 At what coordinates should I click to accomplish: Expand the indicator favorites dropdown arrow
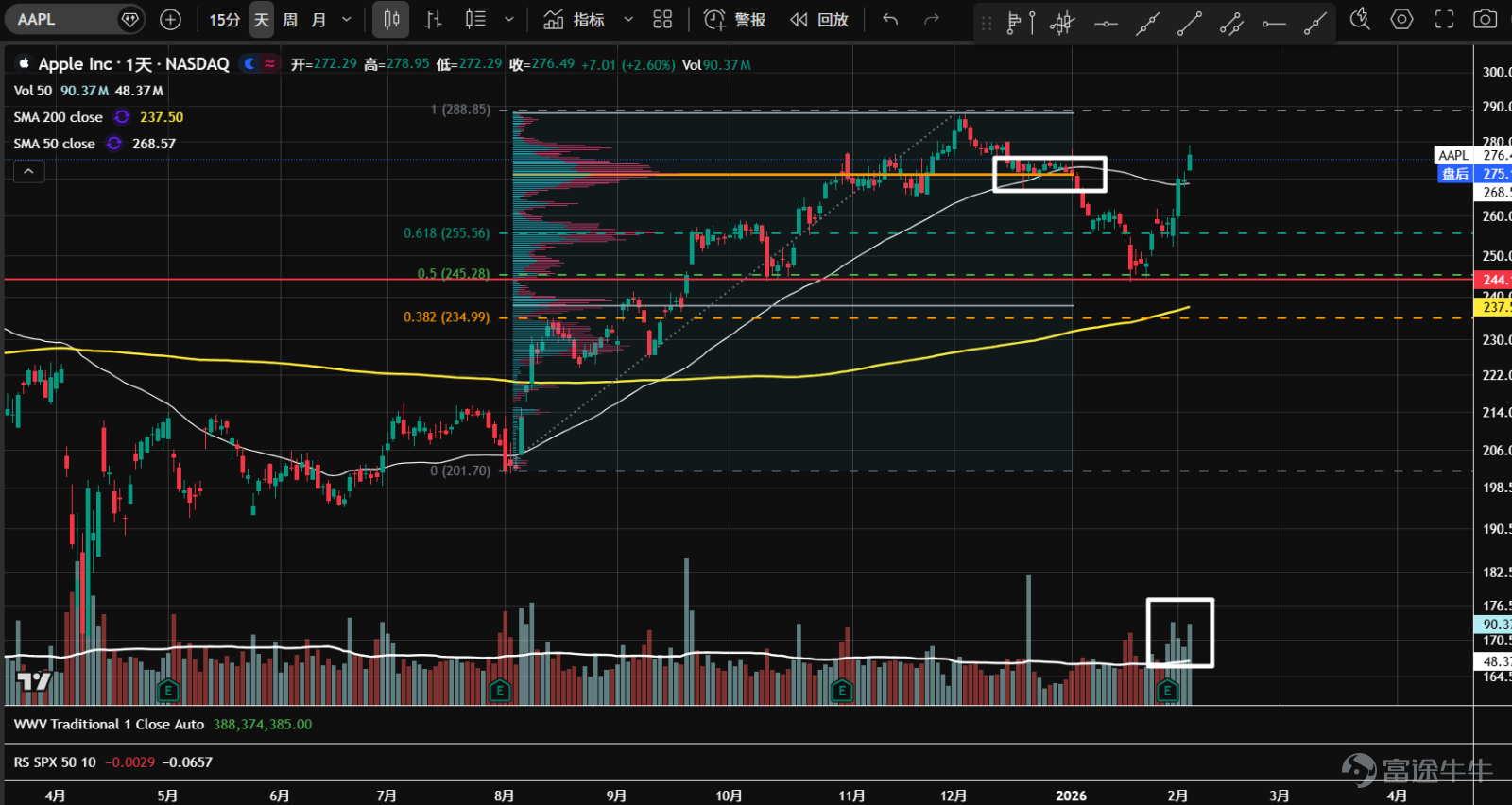[628, 19]
